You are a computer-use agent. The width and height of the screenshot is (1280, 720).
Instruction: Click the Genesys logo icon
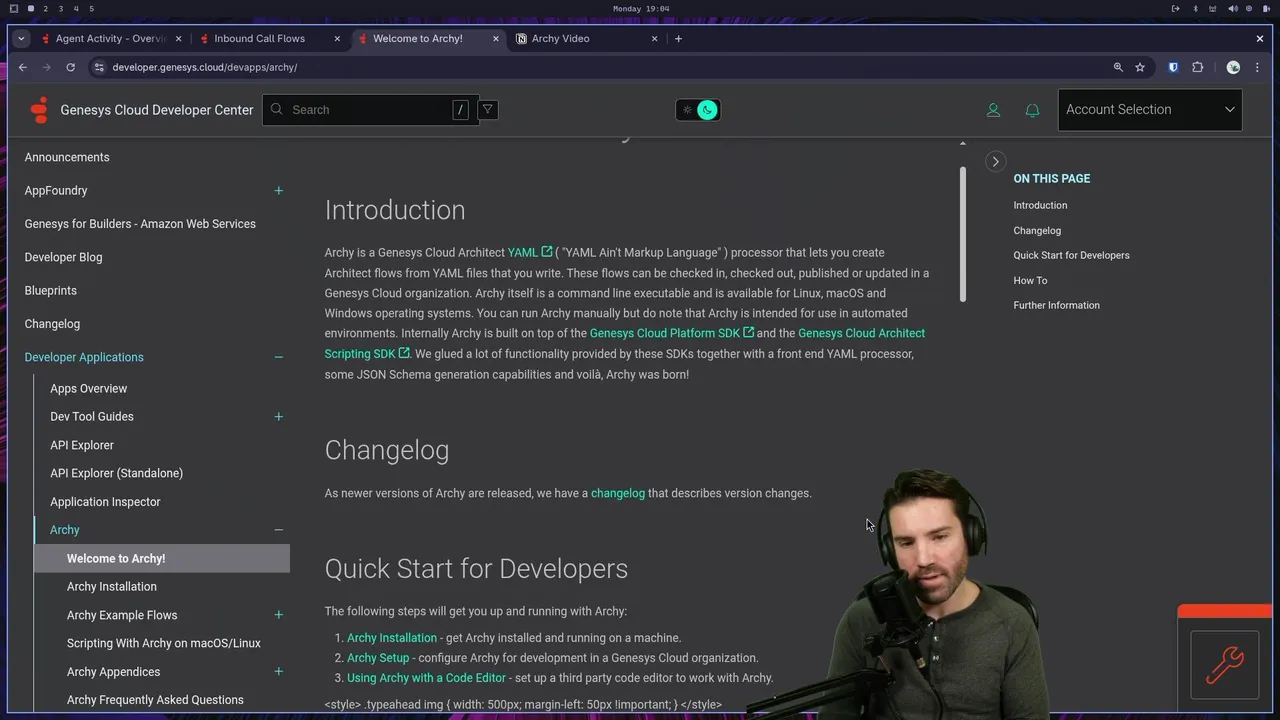[39, 110]
